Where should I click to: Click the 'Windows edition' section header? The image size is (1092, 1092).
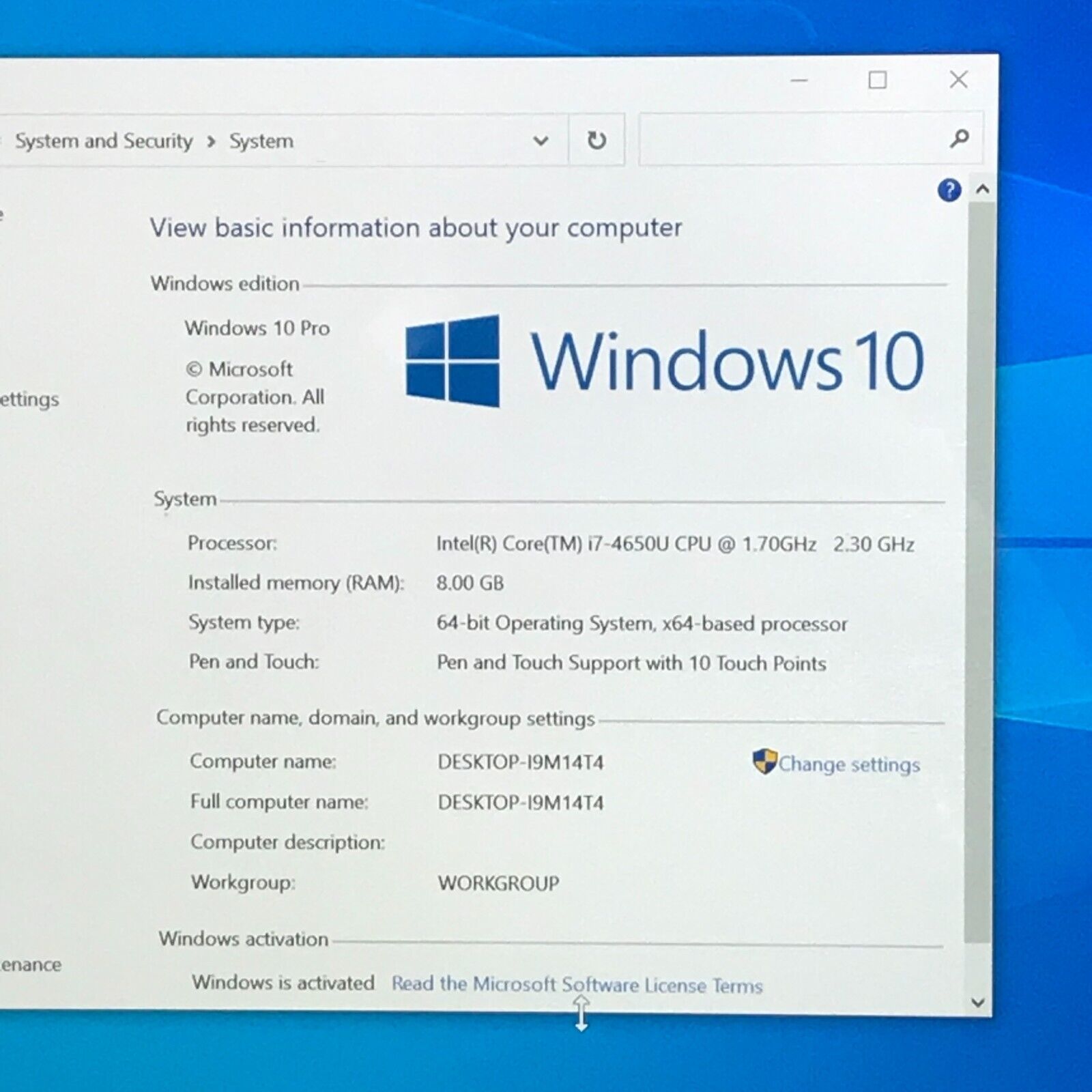(225, 283)
